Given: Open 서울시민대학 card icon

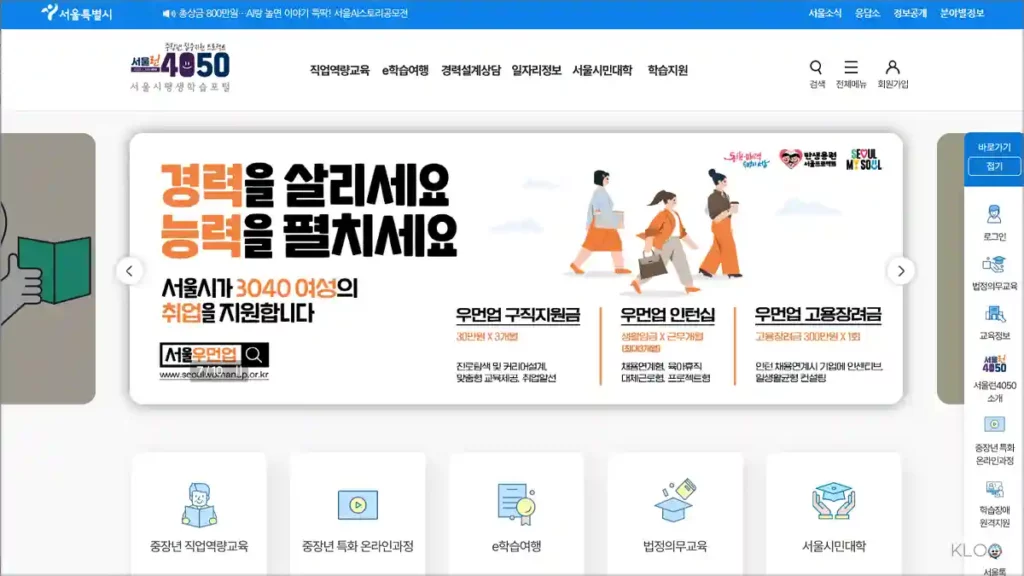Looking at the screenshot, I should 833,501.
